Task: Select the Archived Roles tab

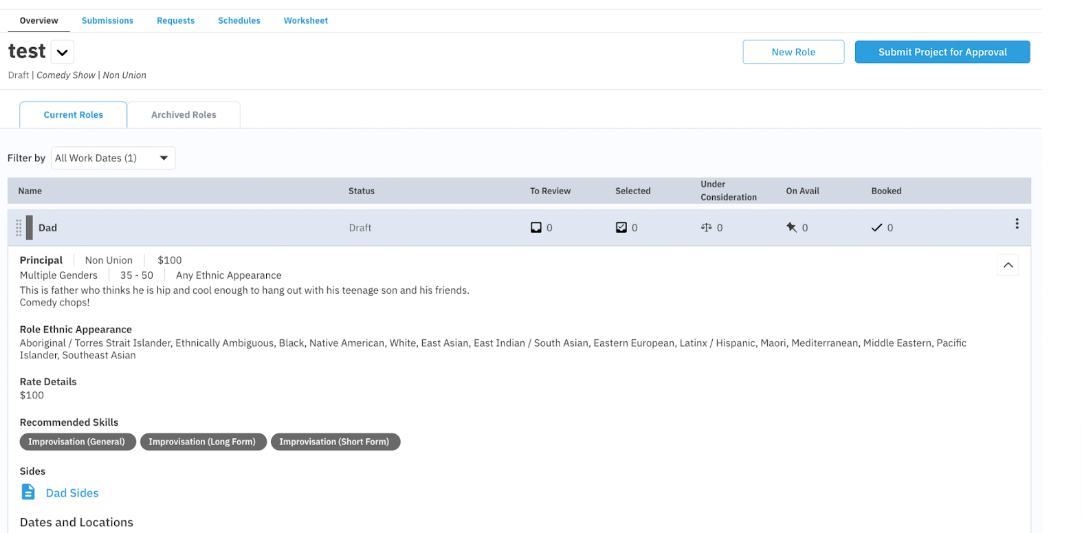Action: click(184, 115)
